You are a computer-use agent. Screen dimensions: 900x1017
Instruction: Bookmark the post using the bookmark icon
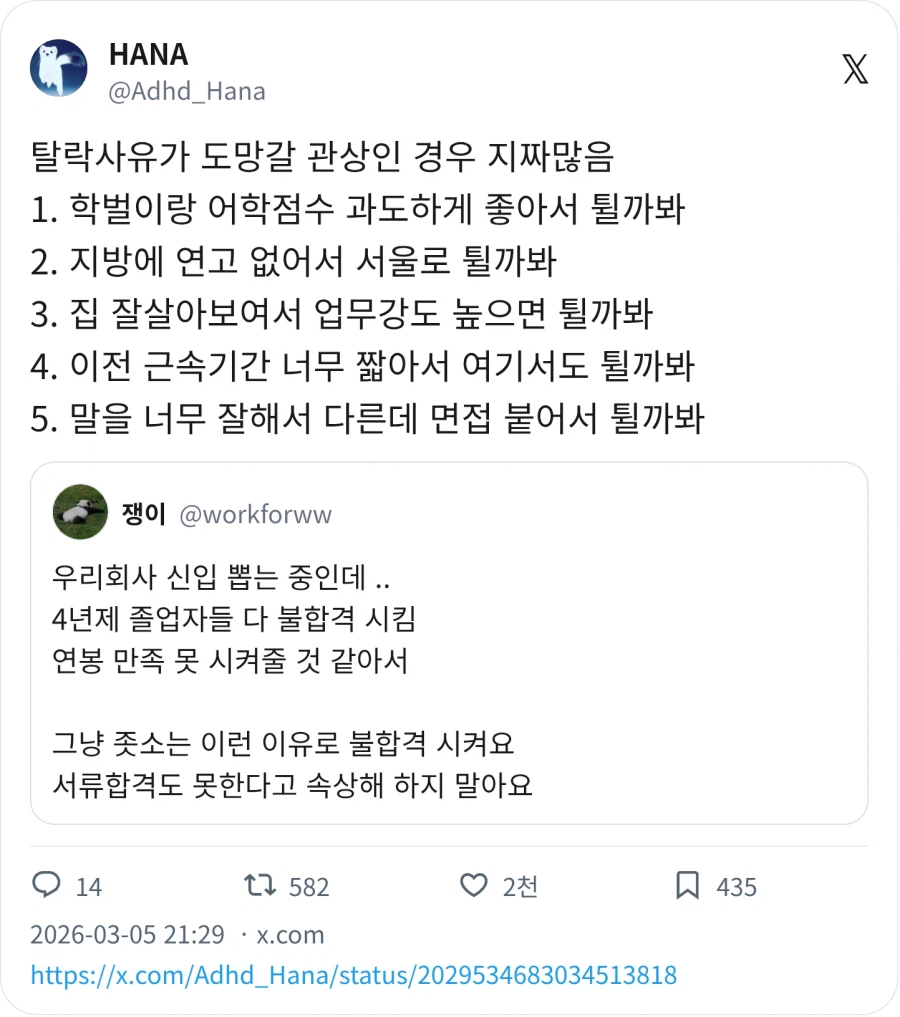(690, 885)
